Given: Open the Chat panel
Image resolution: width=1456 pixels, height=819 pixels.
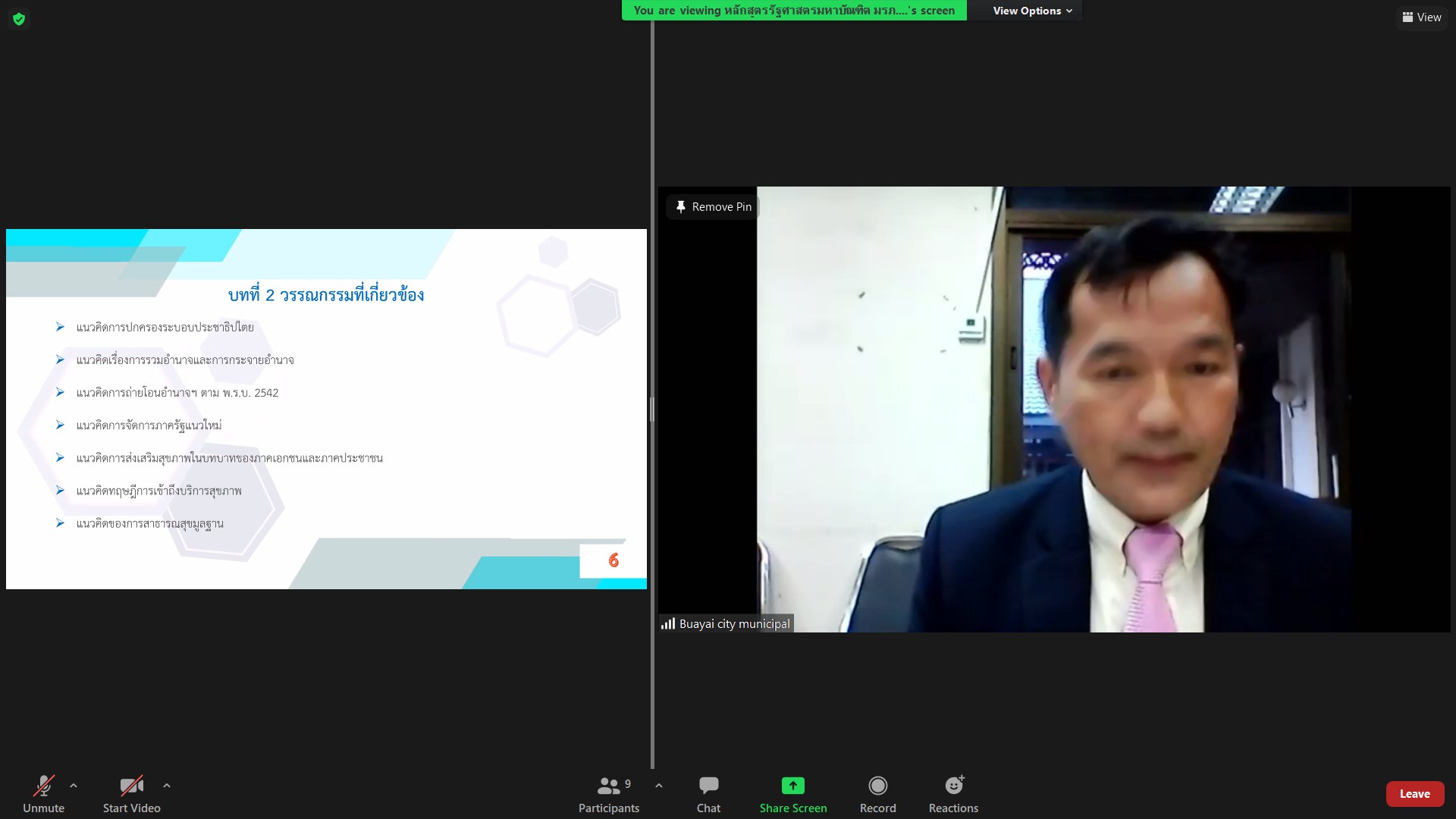Looking at the screenshot, I should [708, 793].
